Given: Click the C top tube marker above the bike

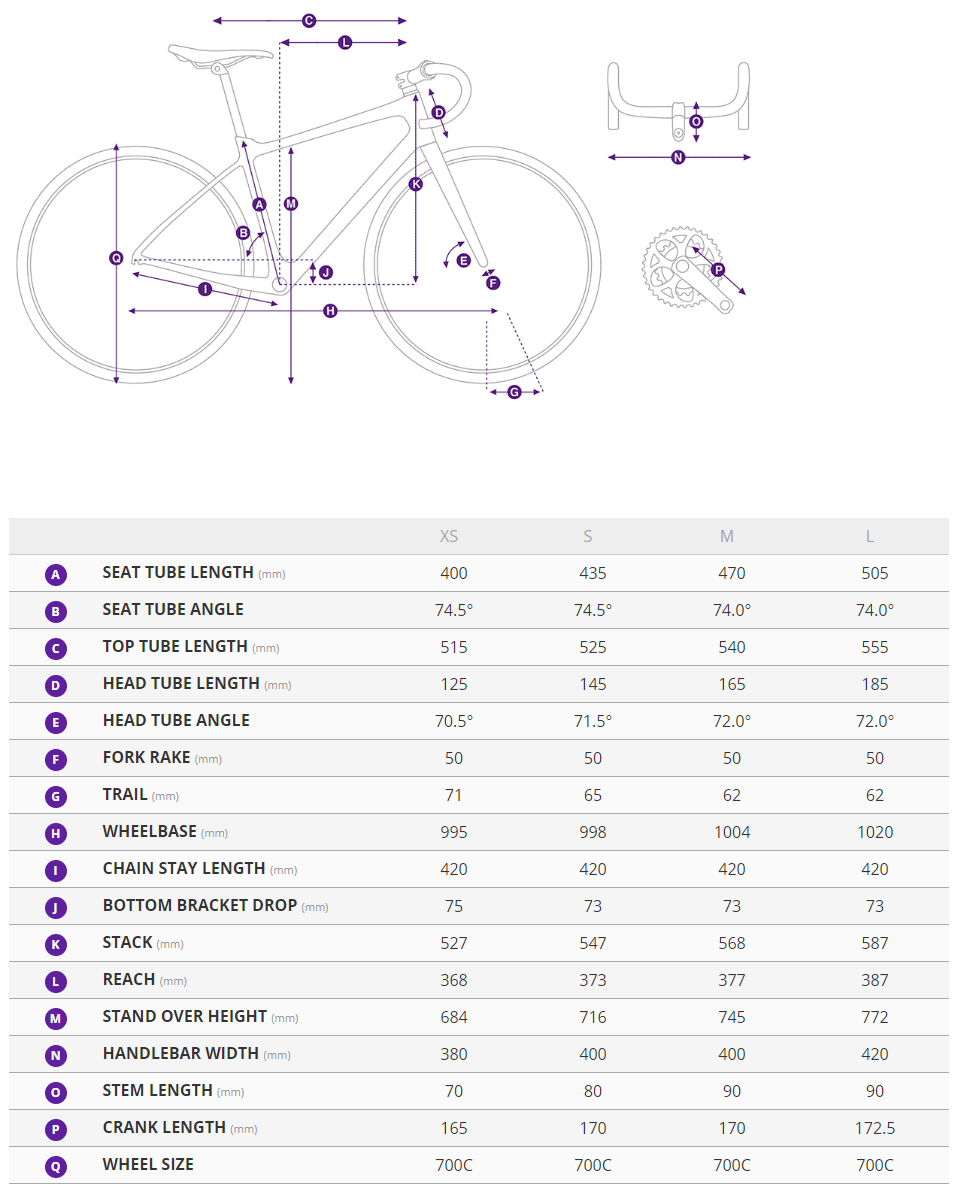Looking at the screenshot, I should pos(309,20).
